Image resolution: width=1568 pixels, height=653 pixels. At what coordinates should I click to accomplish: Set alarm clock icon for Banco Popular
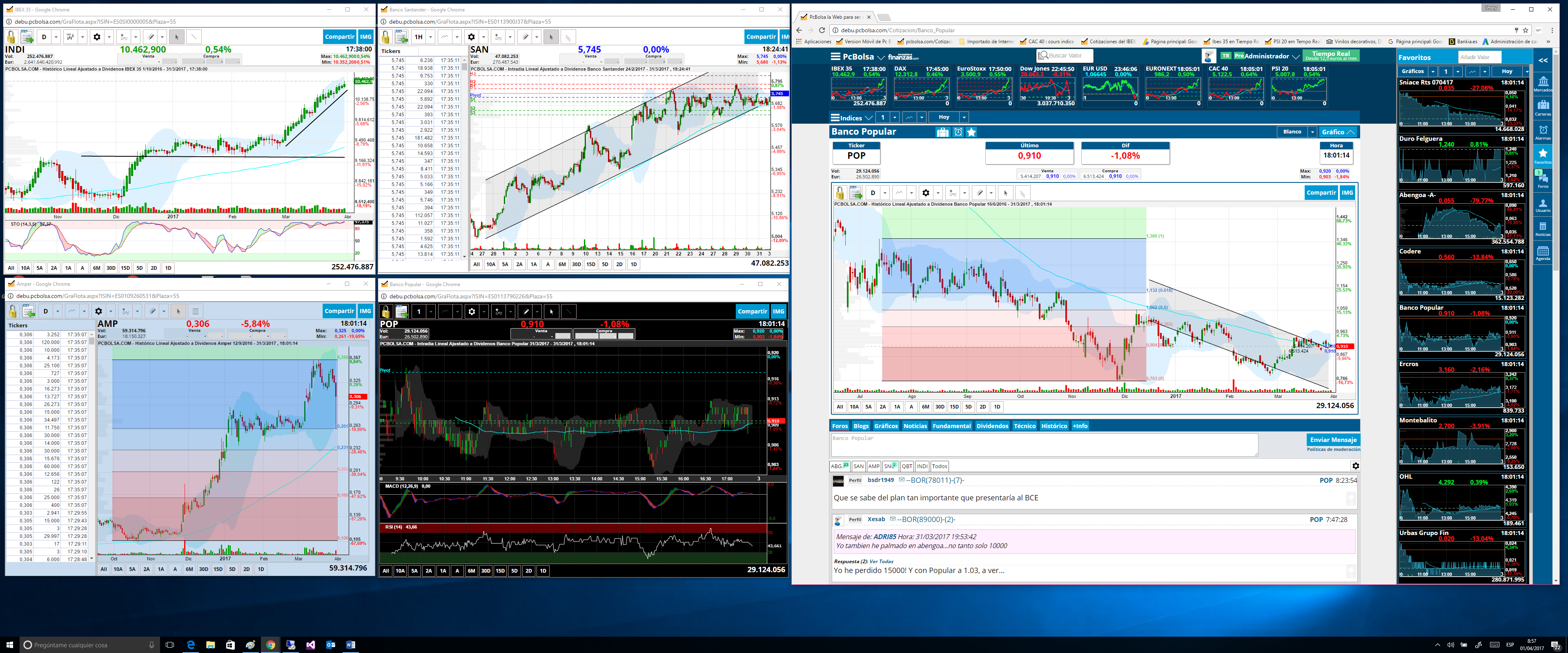[x=958, y=132]
